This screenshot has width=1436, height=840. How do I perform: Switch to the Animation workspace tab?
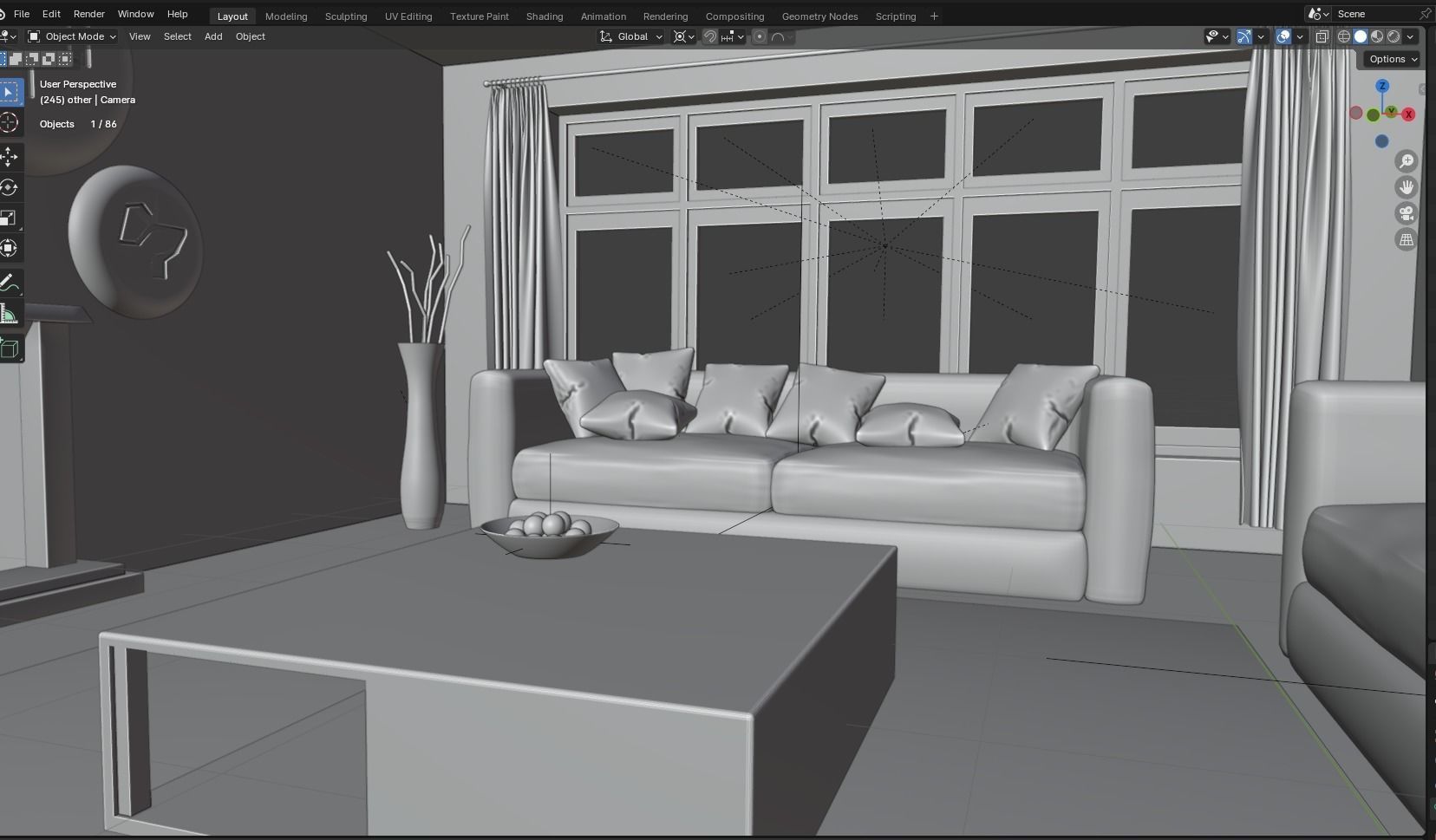point(604,16)
